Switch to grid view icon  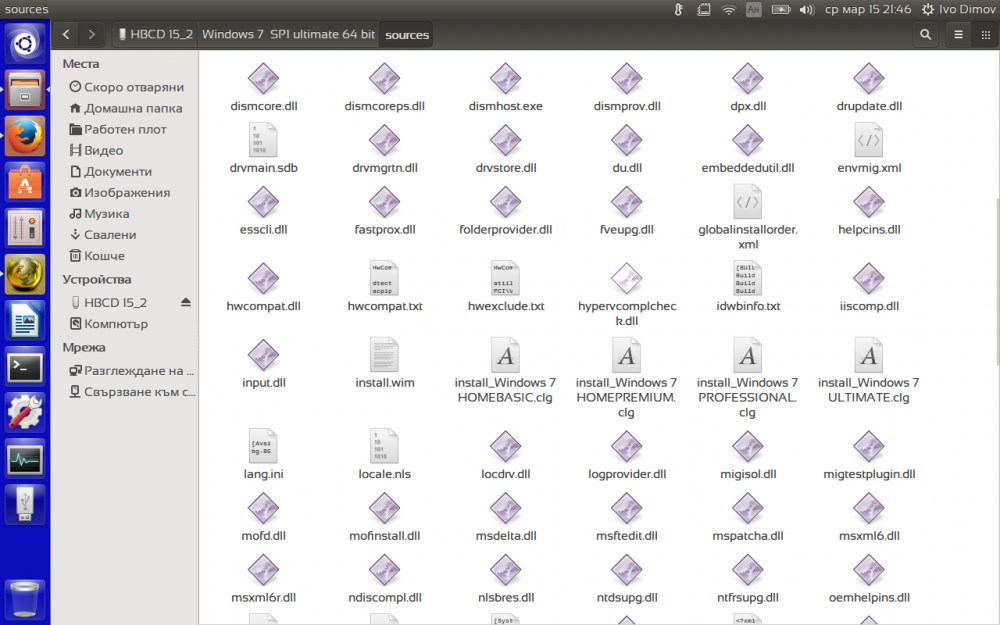pos(985,34)
